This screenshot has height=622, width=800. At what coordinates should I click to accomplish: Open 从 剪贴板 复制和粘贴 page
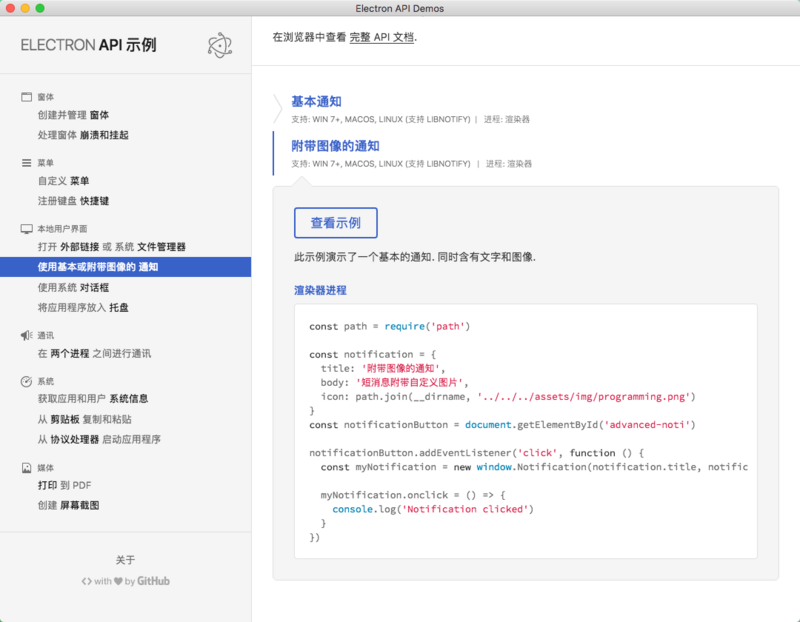(x=85, y=419)
